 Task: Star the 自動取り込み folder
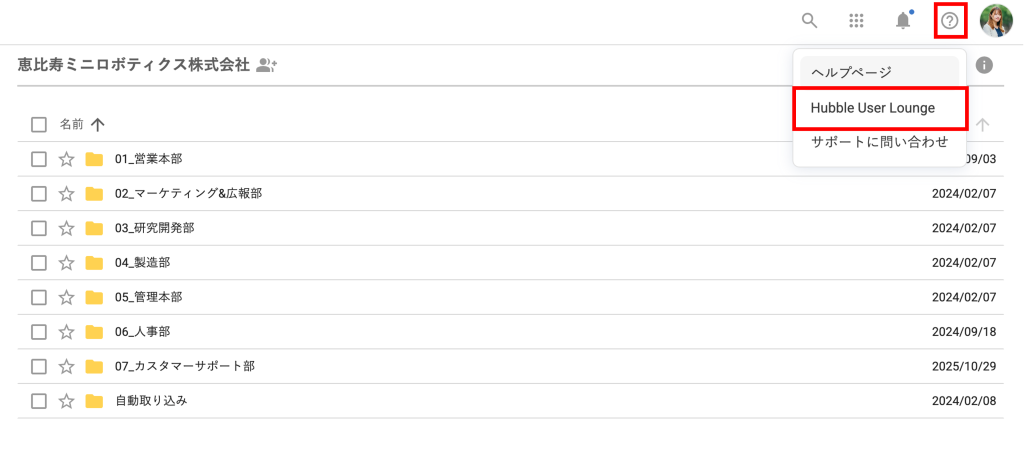coord(67,401)
